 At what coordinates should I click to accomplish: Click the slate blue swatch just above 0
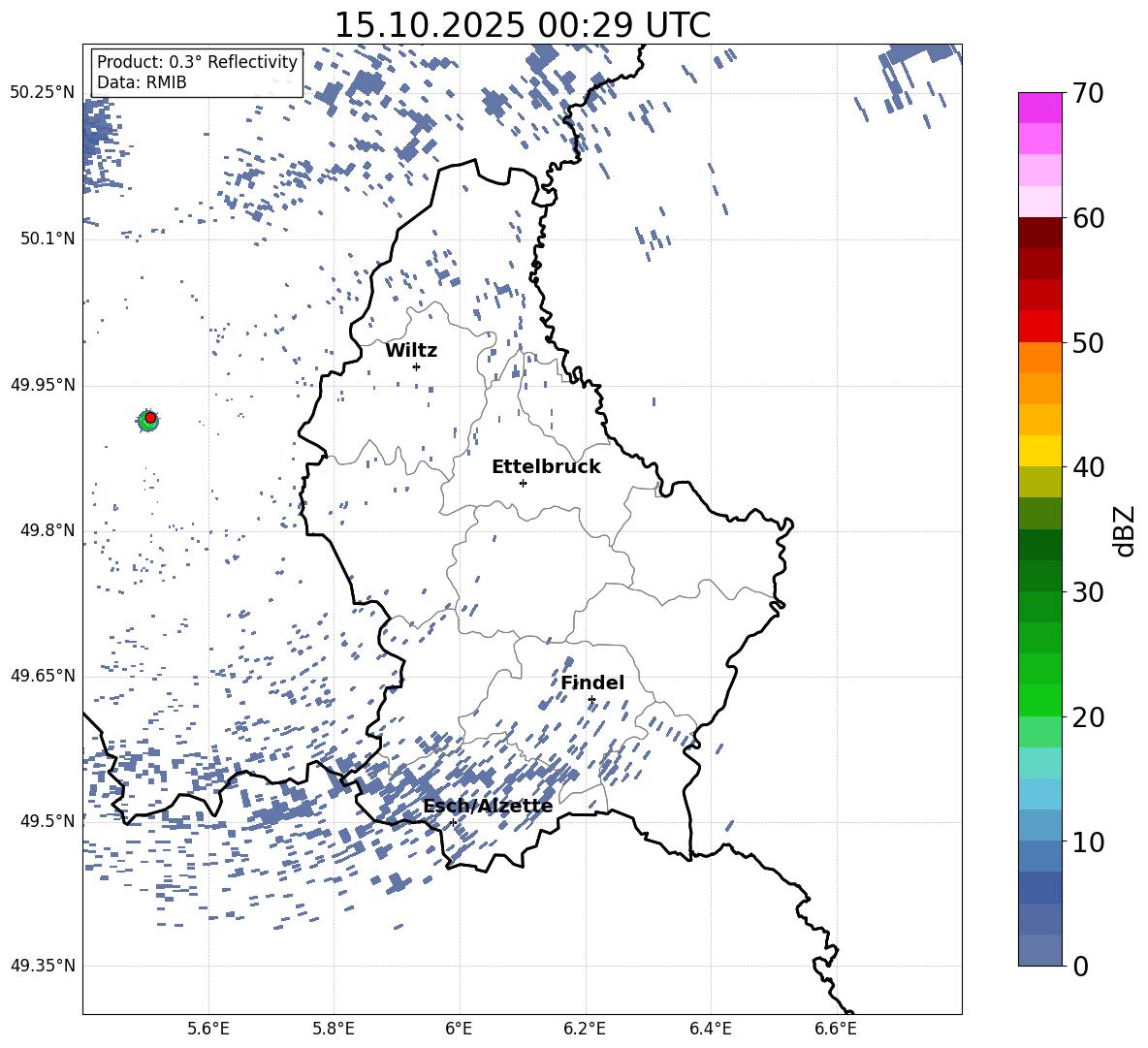pos(1039,950)
